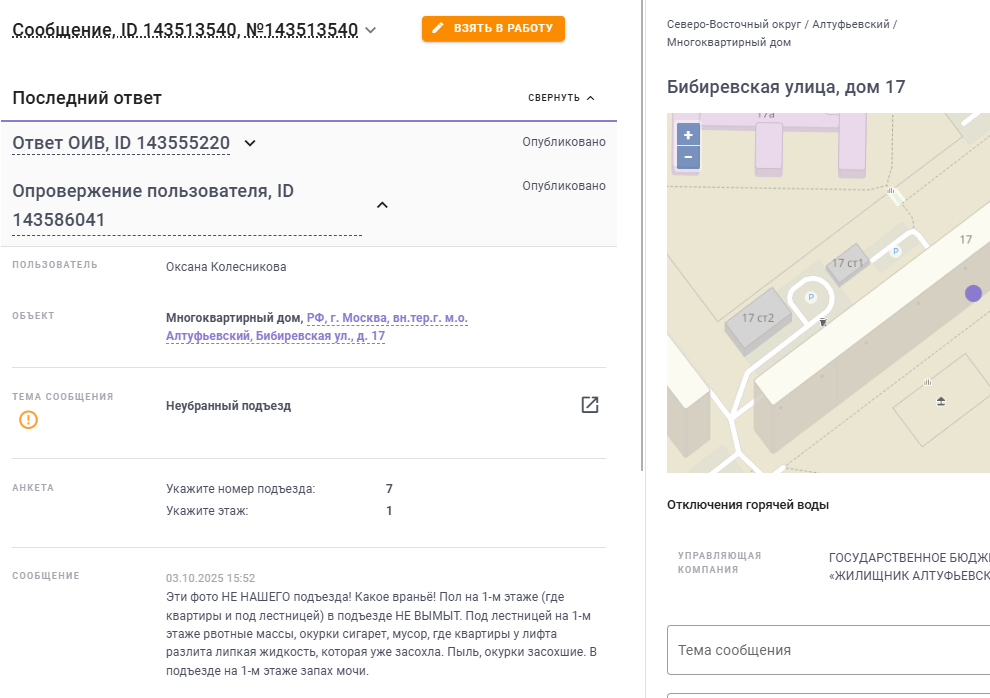The height and width of the screenshot is (698, 990).
Task: Click the «Отключения горячей воды» label
Action: pyautogui.click(x=747, y=505)
